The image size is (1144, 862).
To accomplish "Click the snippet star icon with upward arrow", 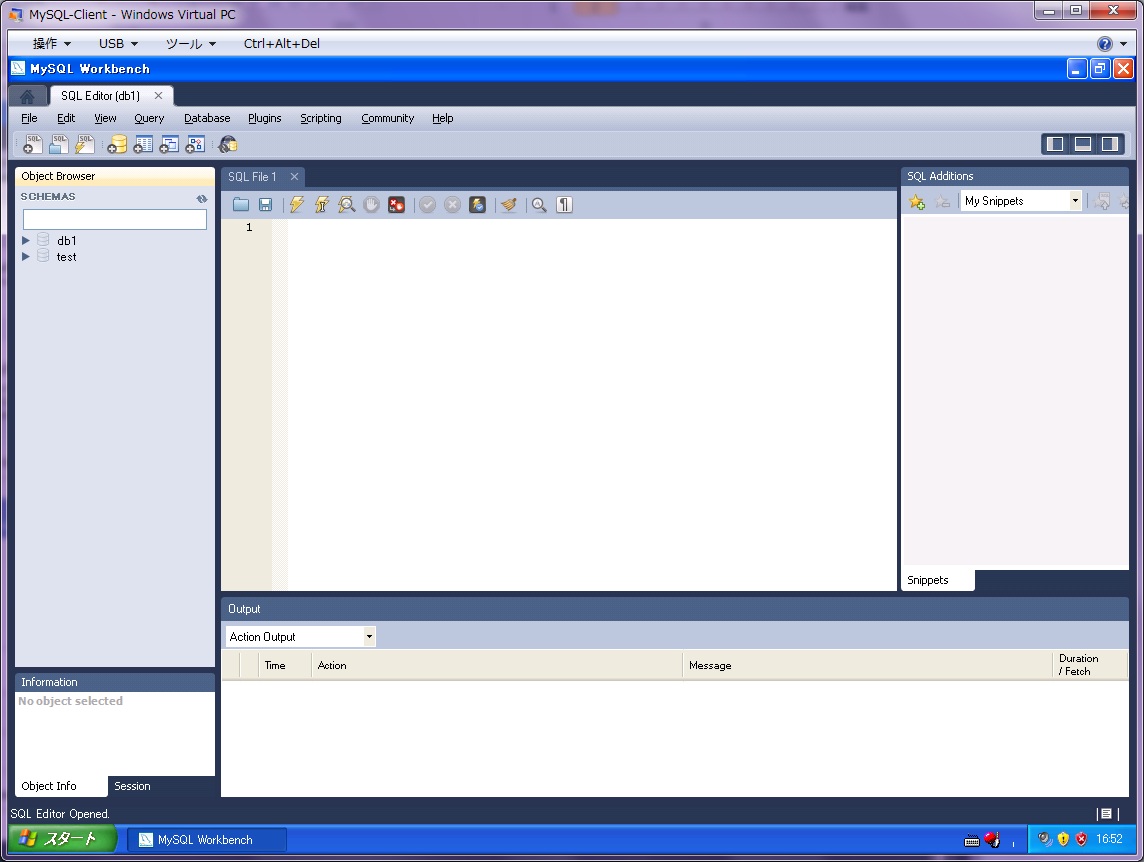I will pyautogui.click(x=1102, y=201).
